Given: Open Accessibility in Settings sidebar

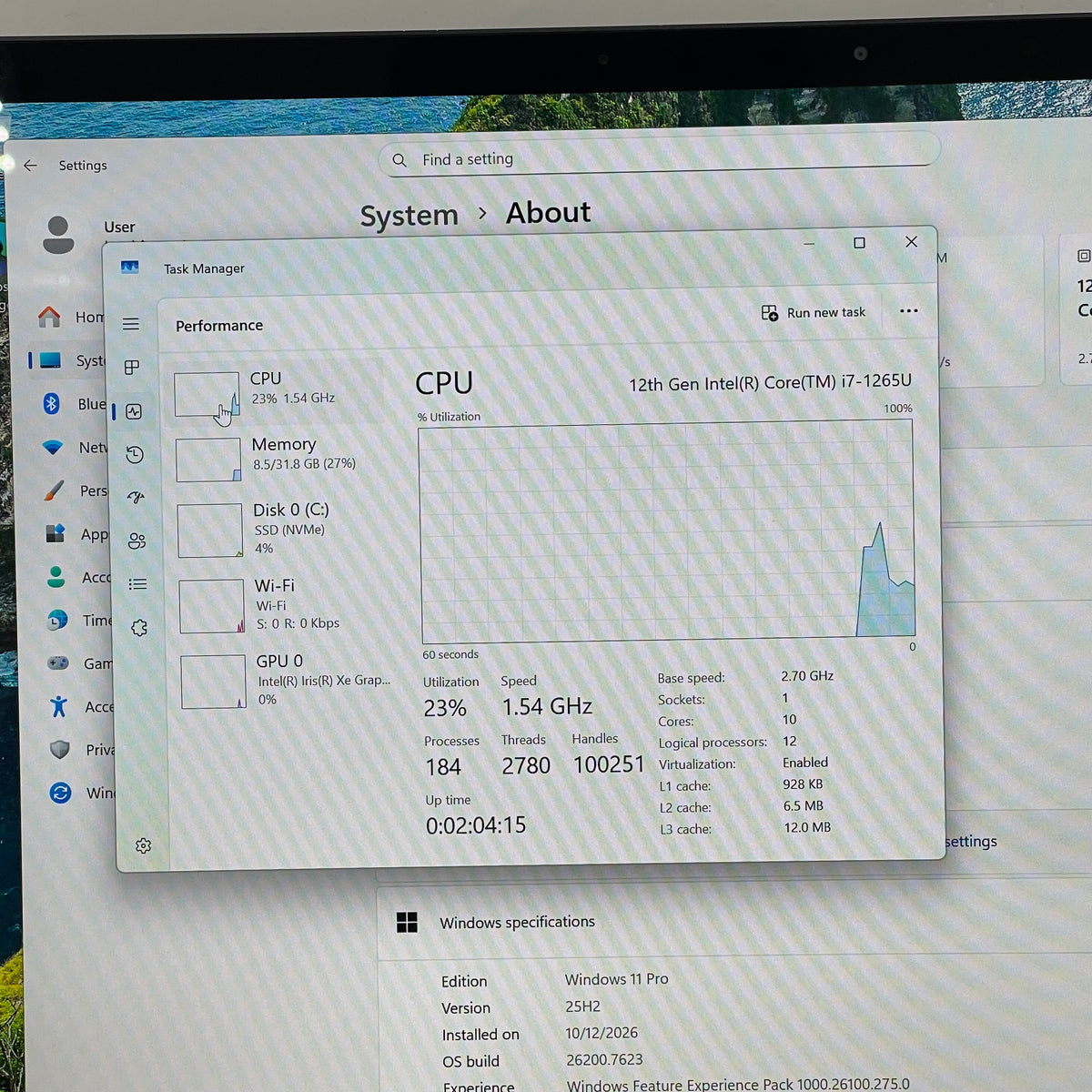Looking at the screenshot, I should (x=80, y=706).
